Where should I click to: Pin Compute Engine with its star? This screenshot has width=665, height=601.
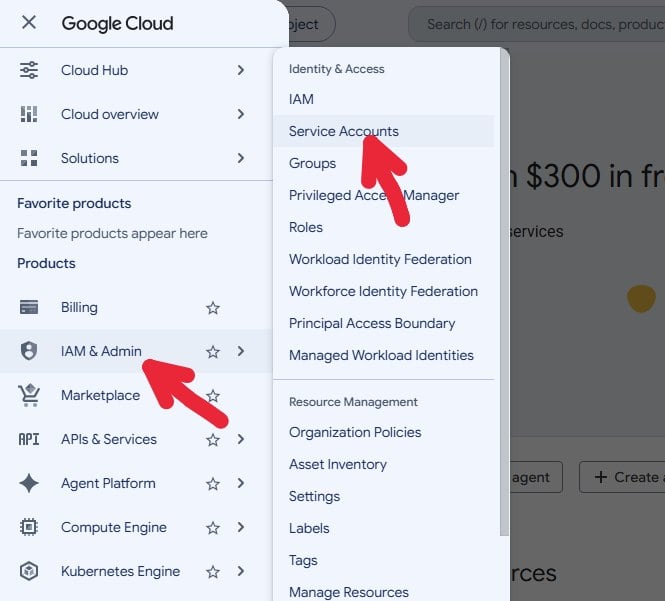click(x=213, y=528)
